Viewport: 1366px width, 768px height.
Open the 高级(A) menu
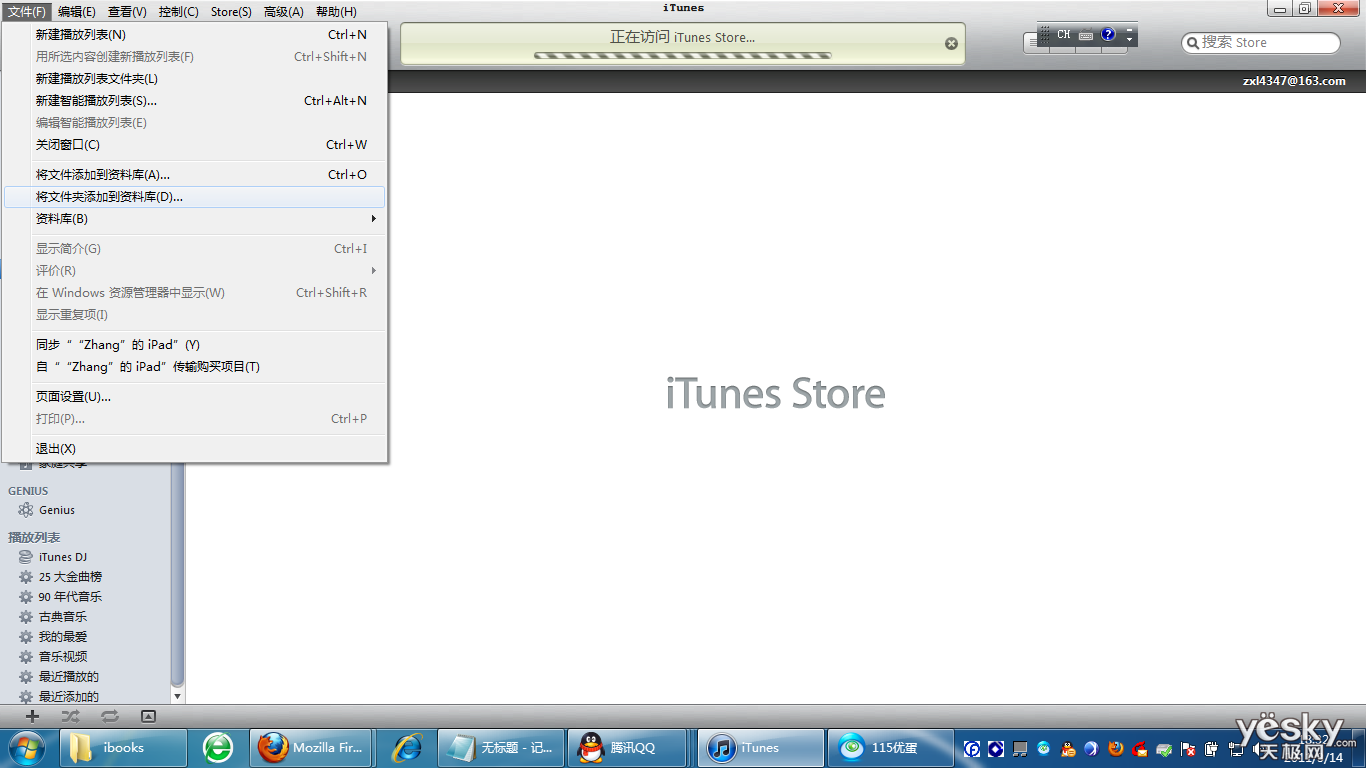[x=284, y=12]
